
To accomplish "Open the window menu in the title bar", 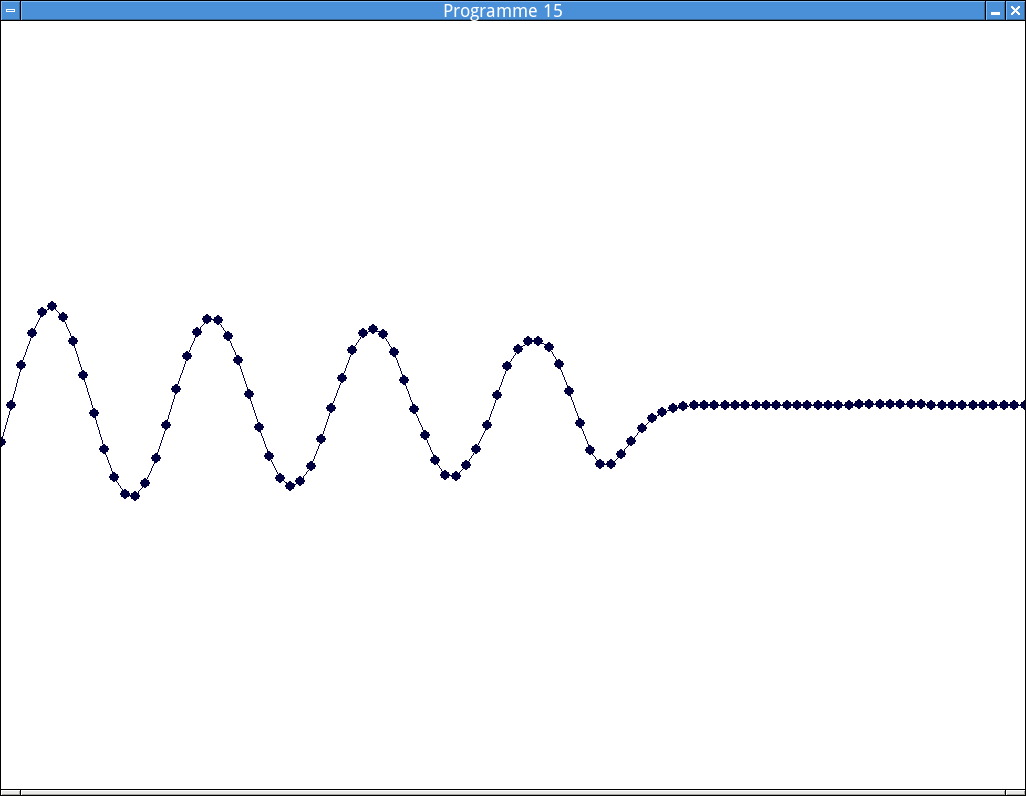I will tap(10, 10).
